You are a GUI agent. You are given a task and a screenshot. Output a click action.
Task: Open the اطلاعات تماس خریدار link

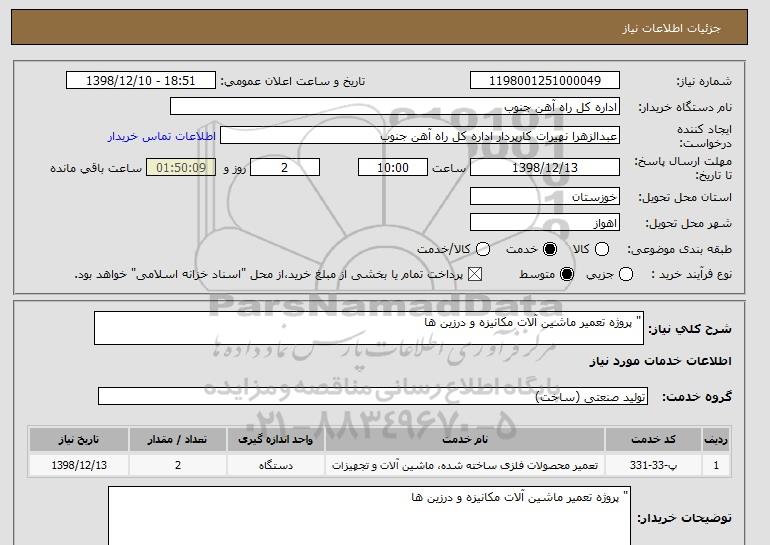coord(162,136)
